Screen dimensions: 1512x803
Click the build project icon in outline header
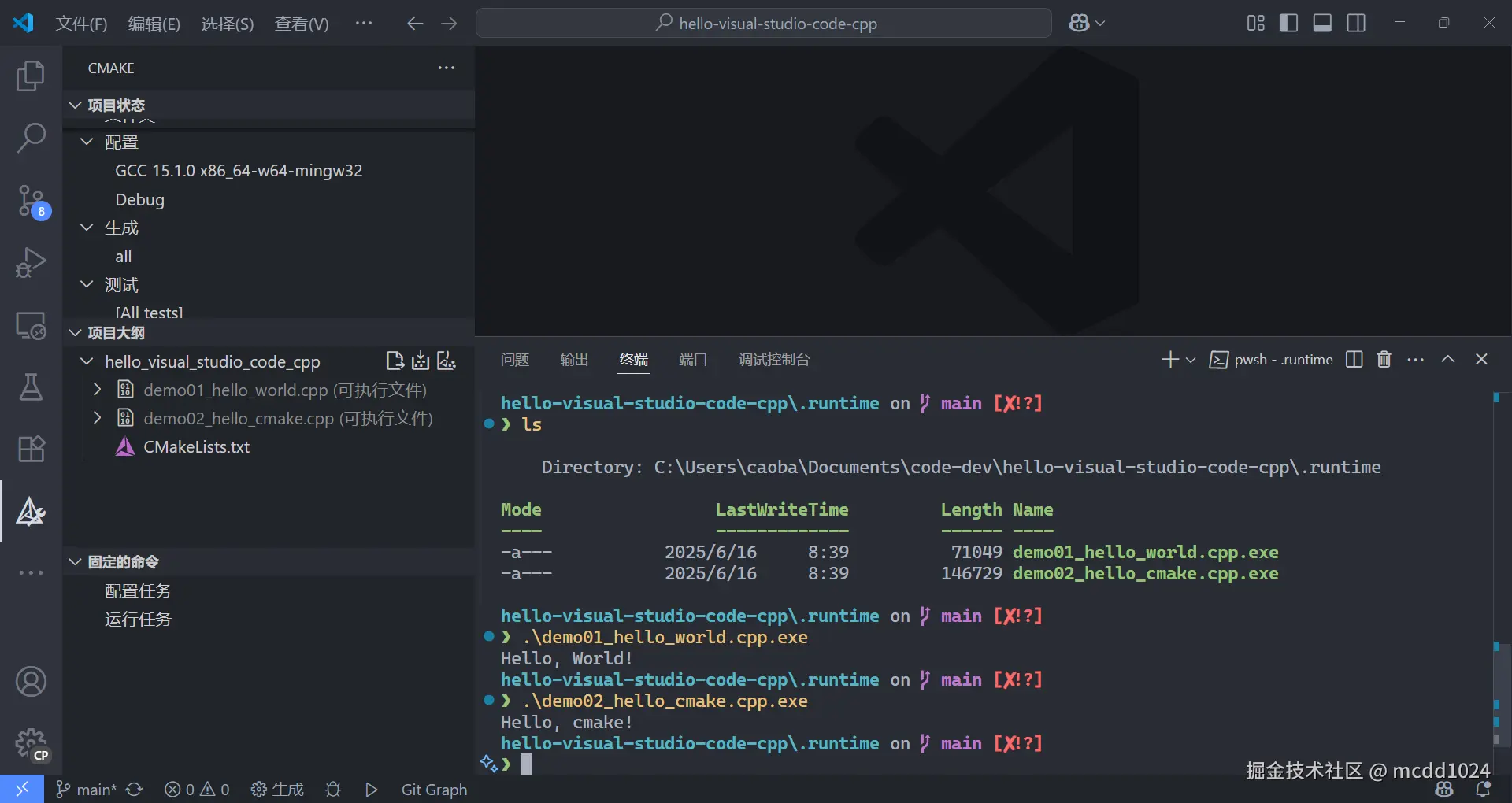pyautogui.click(x=421, y=361)
